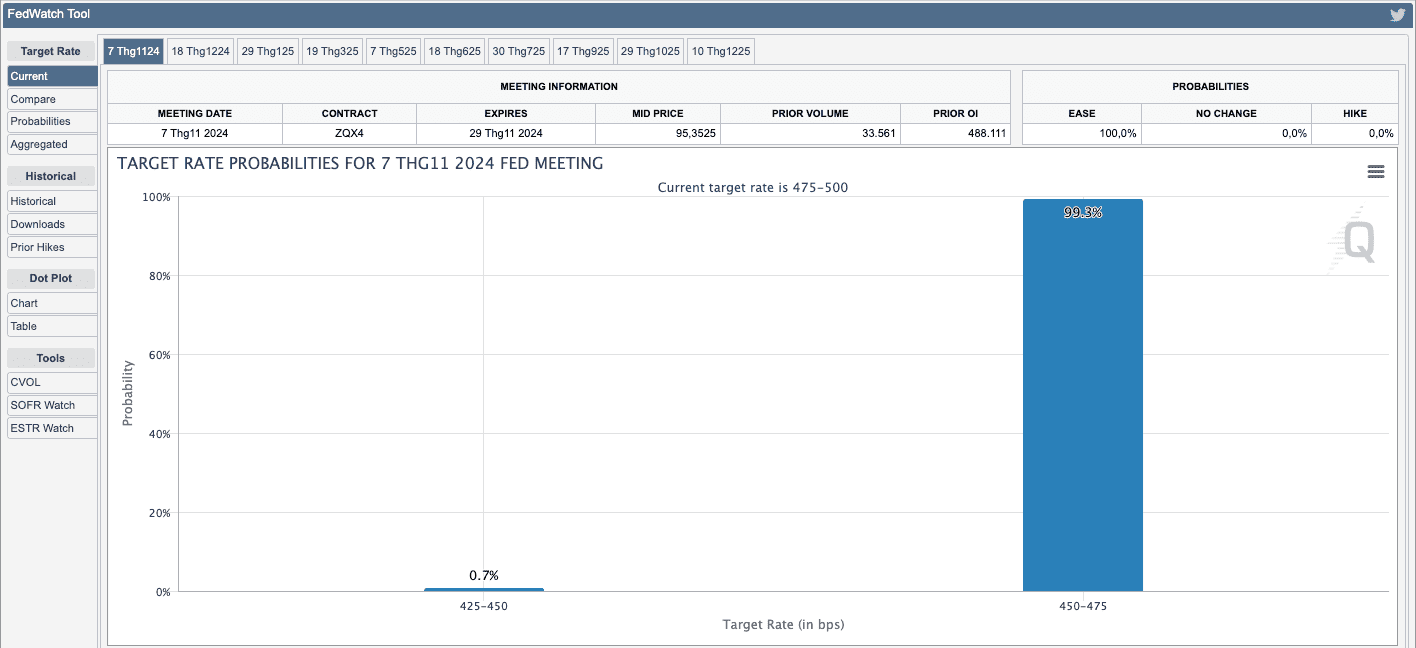The image size is (1416, 648).
Task: Open the 19 Thg325 meeting tab
Action: pyautogui.click(x=332, y=51)
